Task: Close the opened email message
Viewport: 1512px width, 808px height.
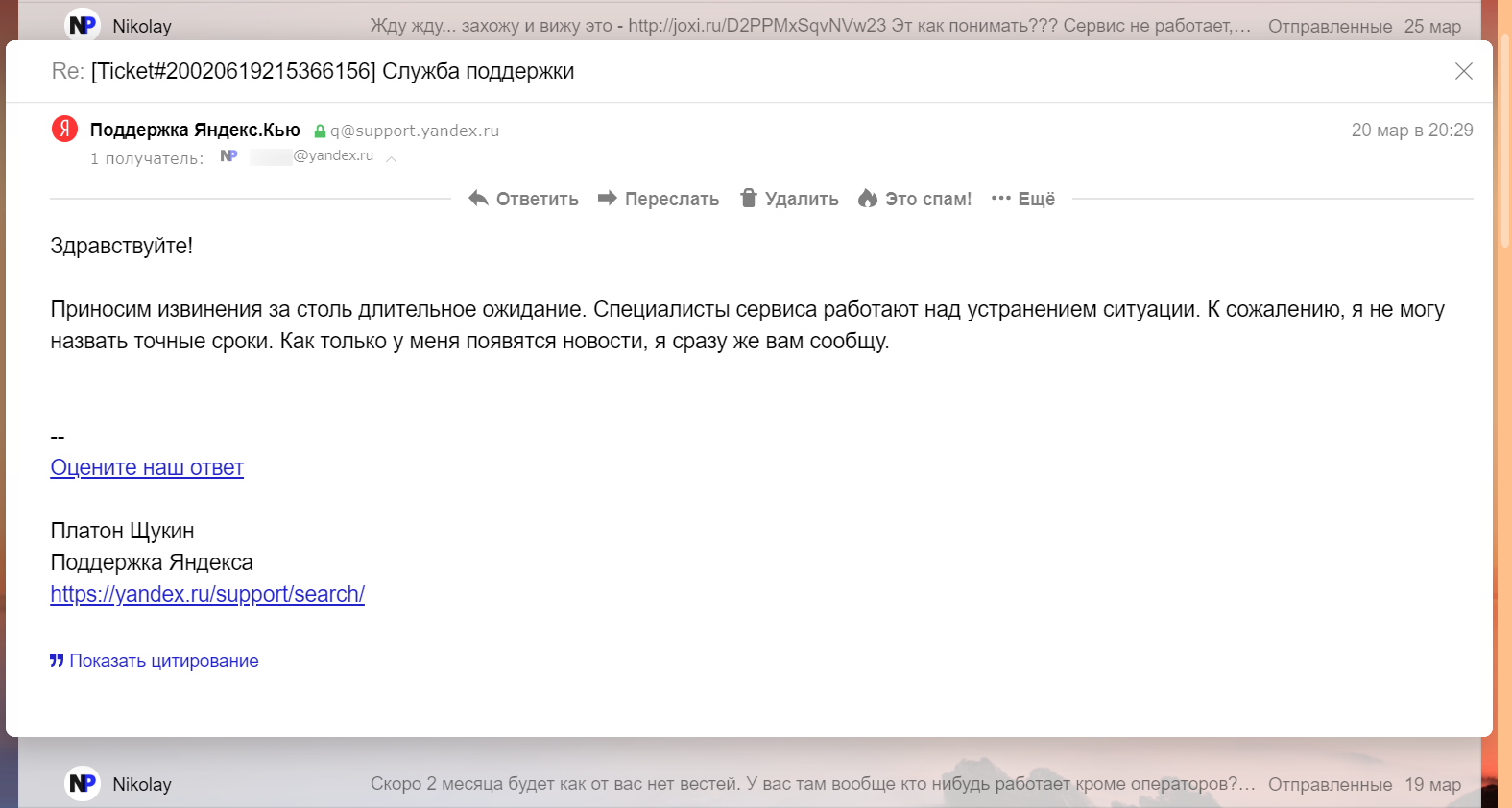Action: click(1463, 71)
